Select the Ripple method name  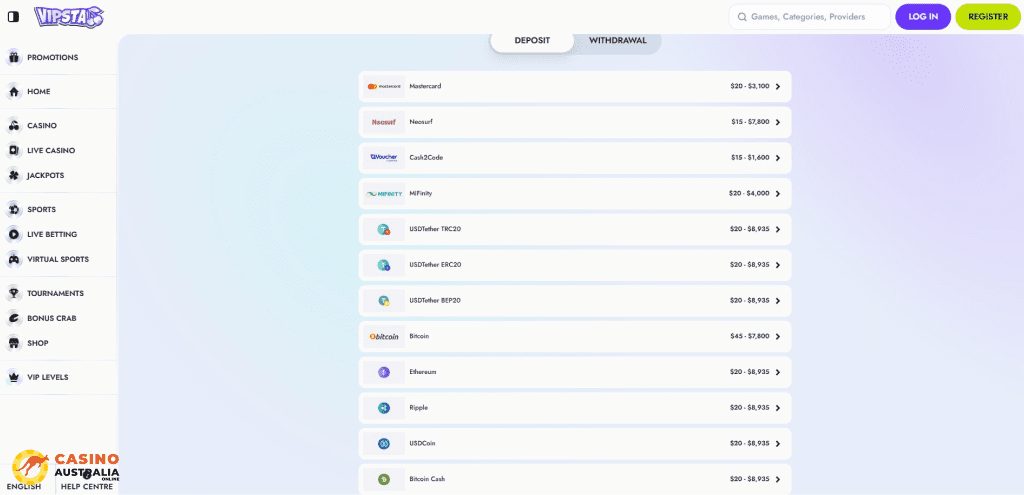(419, 407)
